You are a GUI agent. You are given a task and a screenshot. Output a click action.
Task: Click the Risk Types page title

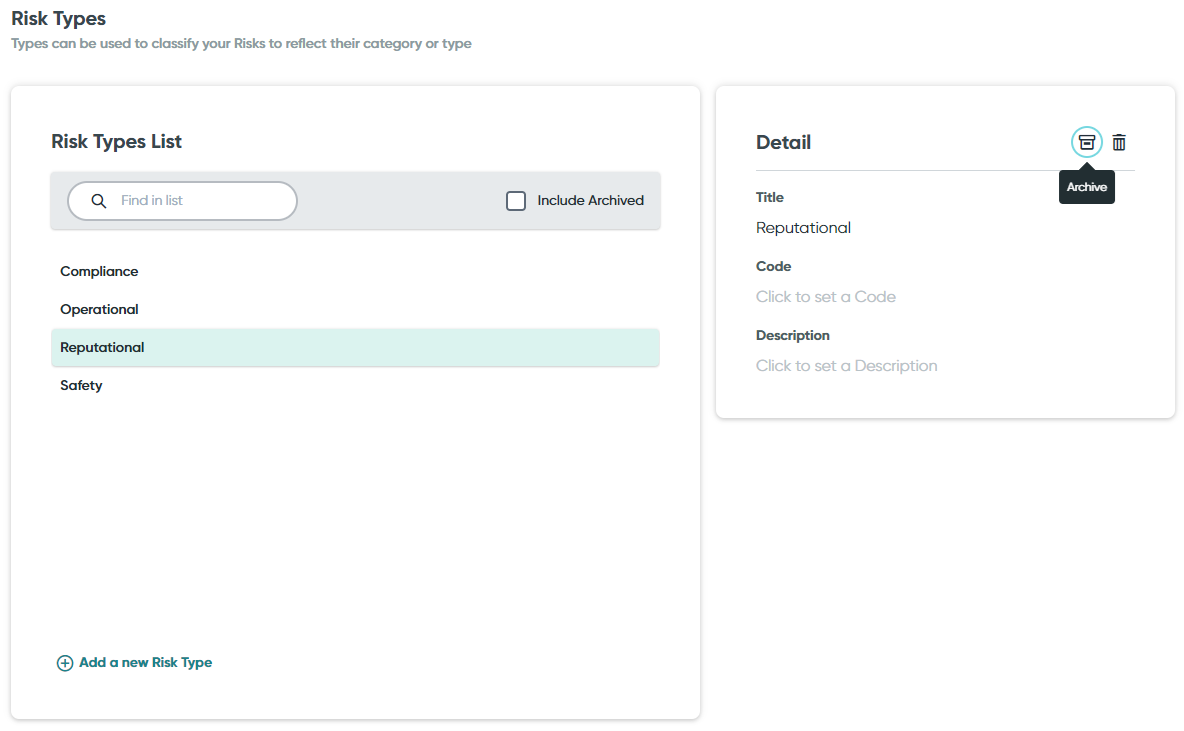[58, 18]
